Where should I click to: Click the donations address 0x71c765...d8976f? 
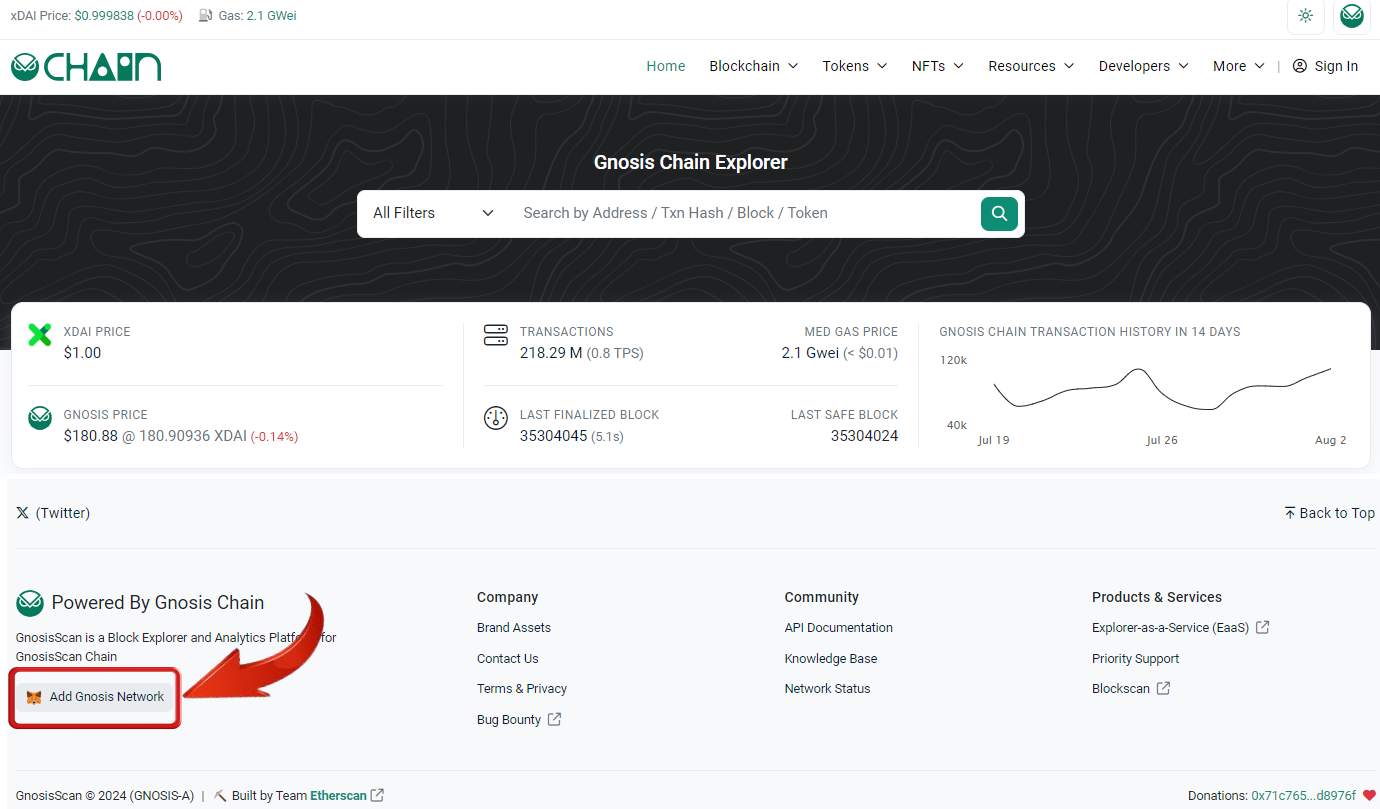pyautogui.click(x=1304, y=796)
